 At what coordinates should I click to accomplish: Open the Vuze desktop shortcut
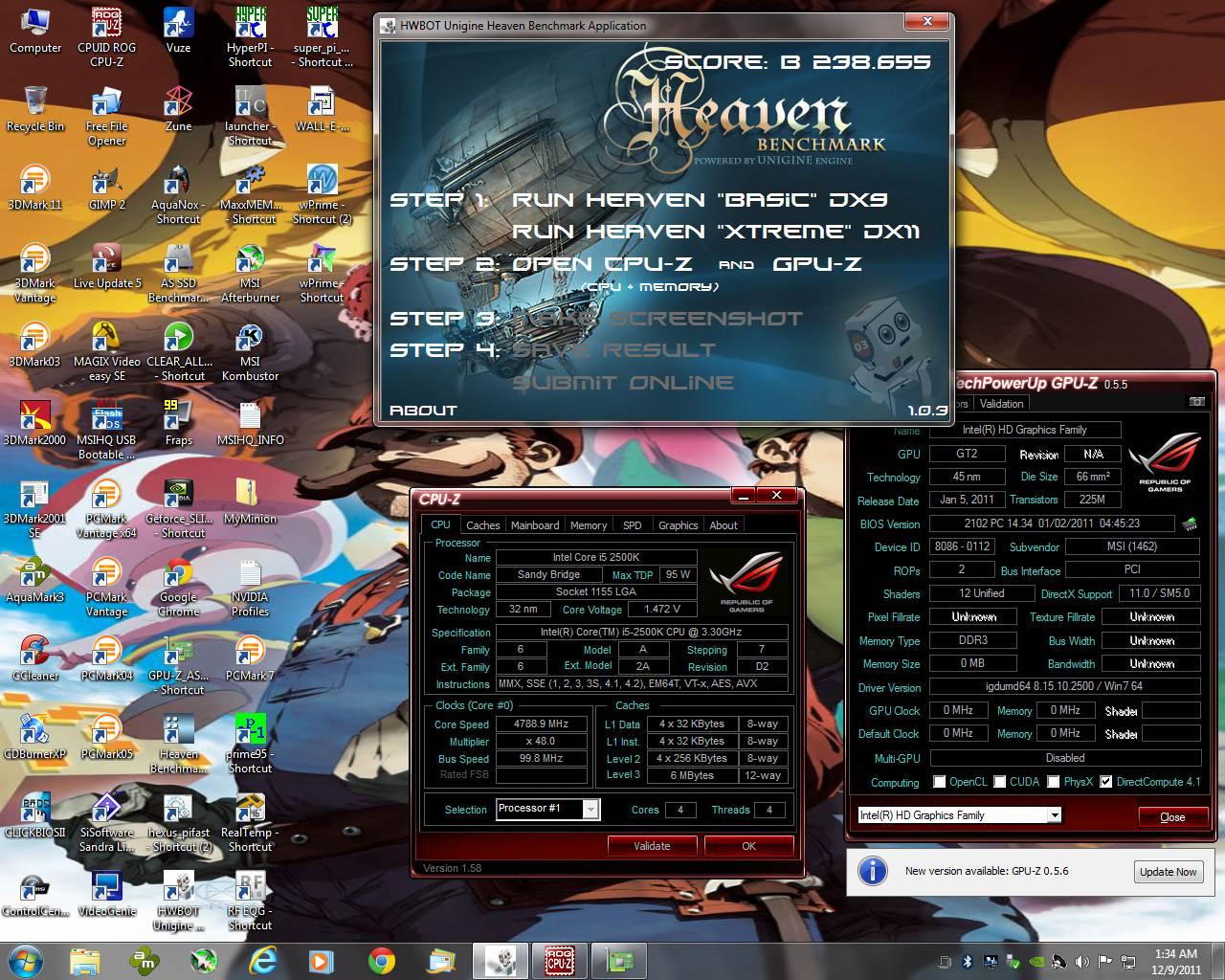tap(178, 32)
